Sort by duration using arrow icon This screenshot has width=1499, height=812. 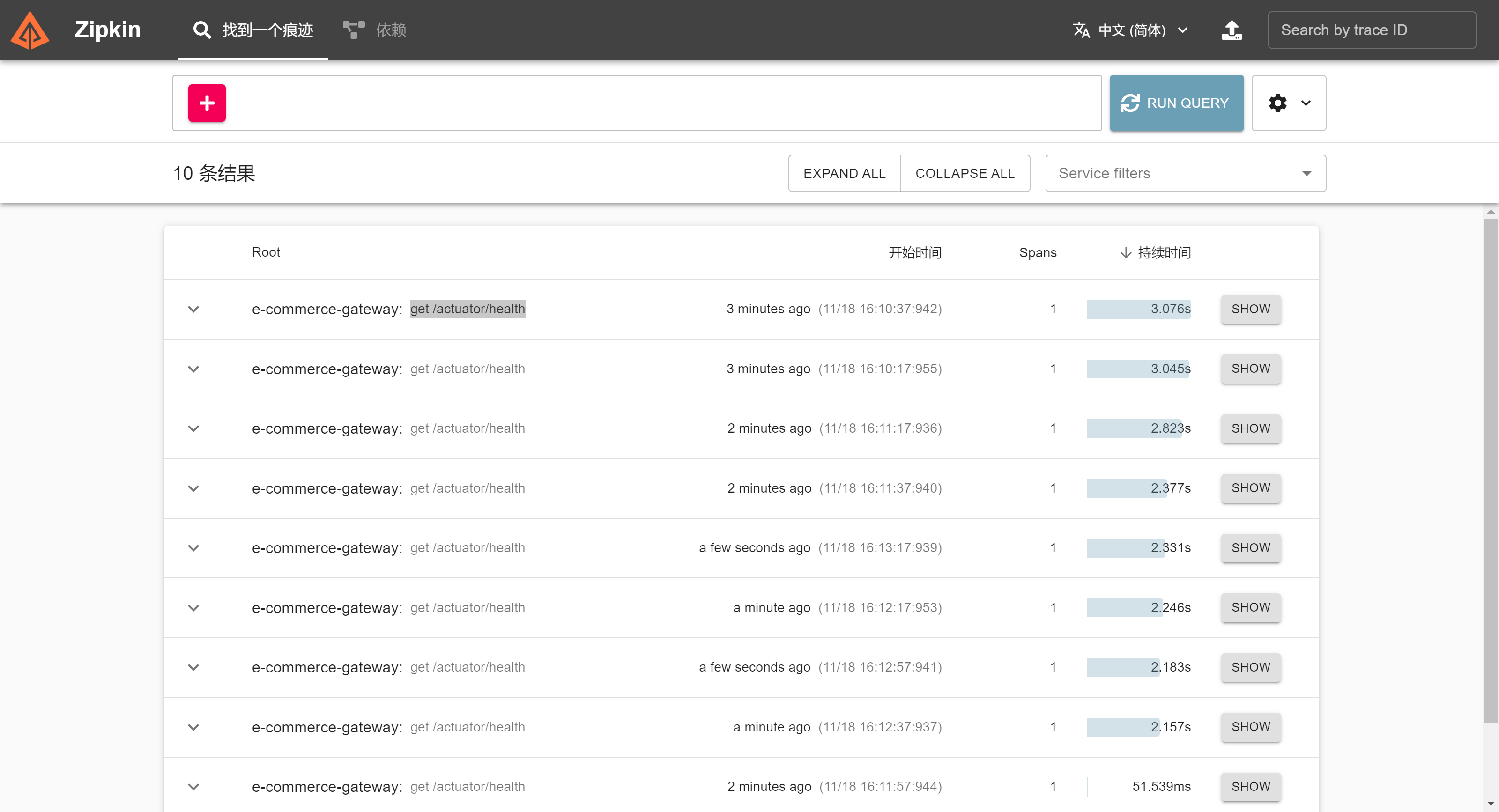(1126, 252)
